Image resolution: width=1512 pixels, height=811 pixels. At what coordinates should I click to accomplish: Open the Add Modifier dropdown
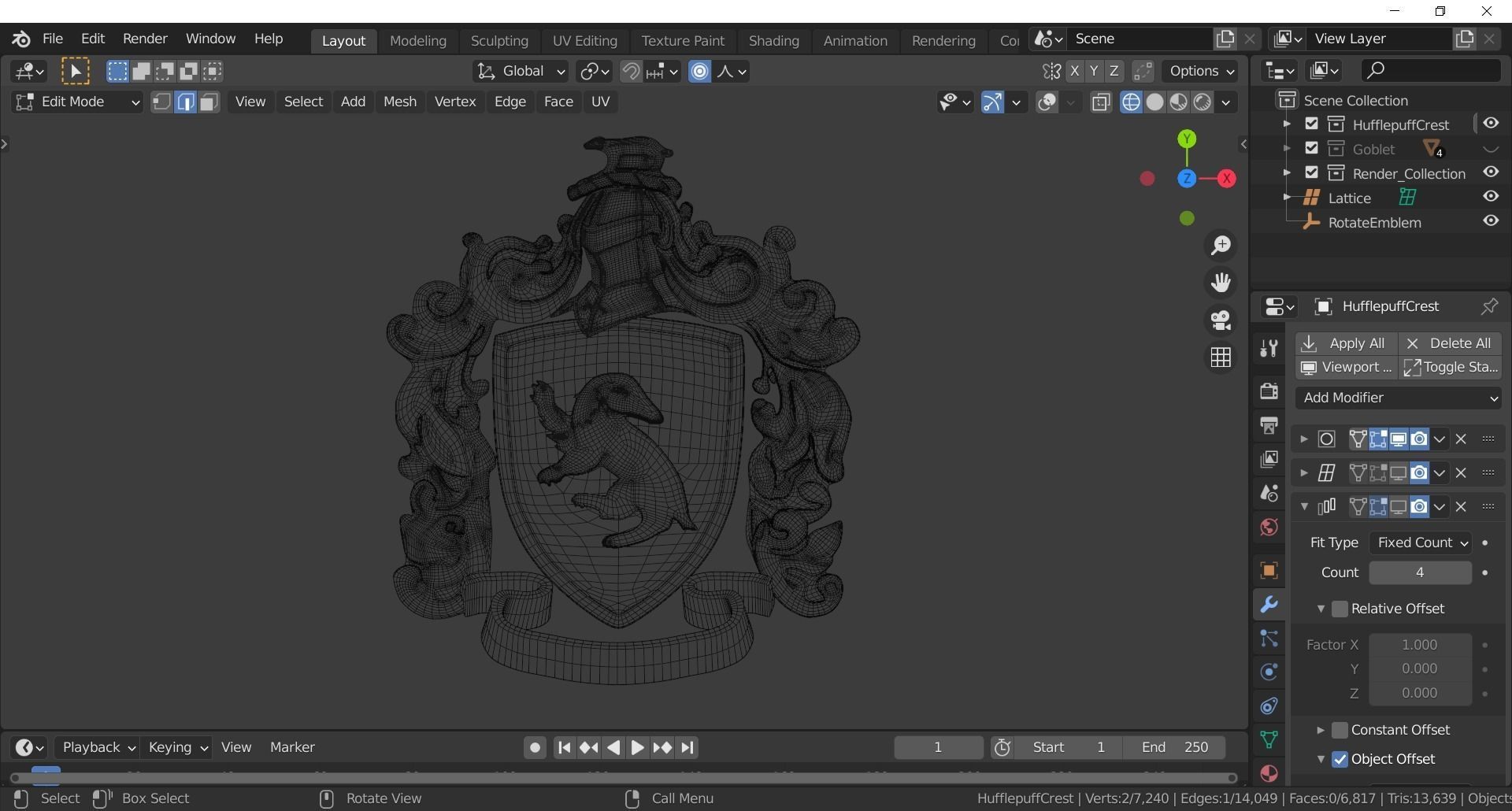click(1399, 398)
